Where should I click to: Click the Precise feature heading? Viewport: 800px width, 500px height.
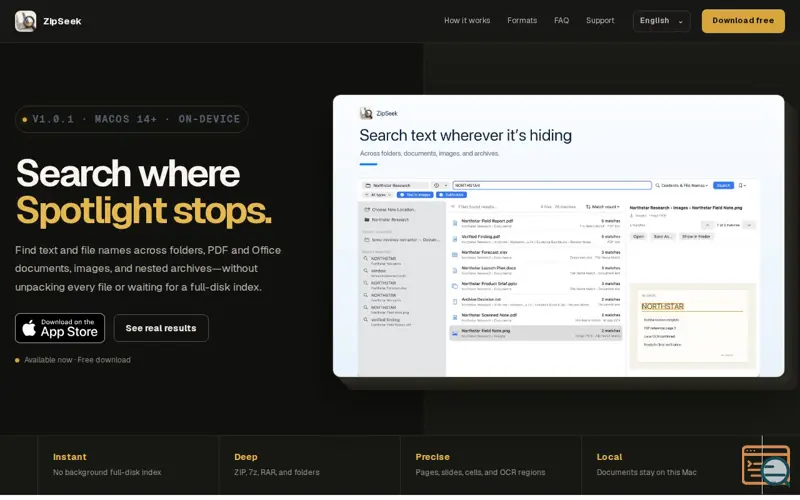pyautogui.click(x=432, y=457)
